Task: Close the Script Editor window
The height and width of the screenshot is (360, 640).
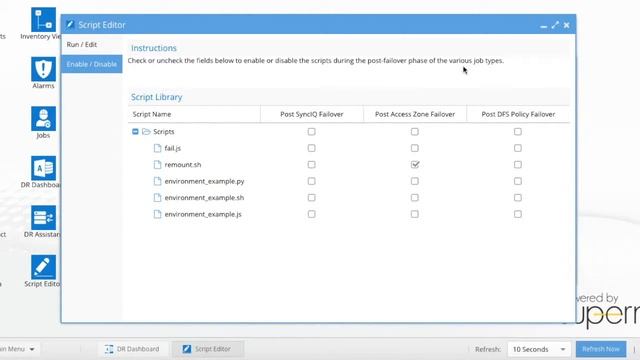Action: [567, 25]
